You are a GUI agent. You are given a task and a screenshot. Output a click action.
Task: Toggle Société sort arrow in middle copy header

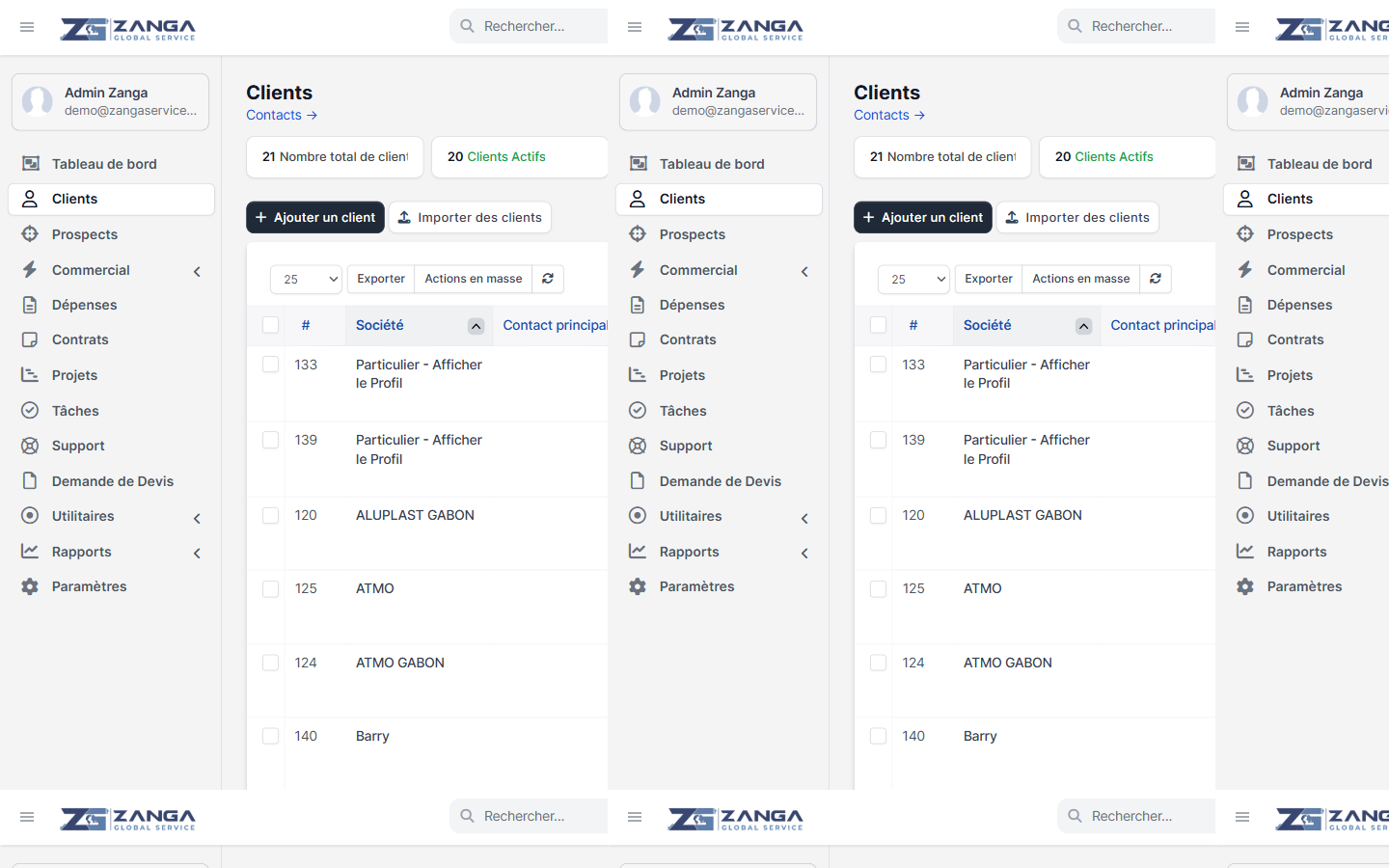click(x=1084, y=326)
